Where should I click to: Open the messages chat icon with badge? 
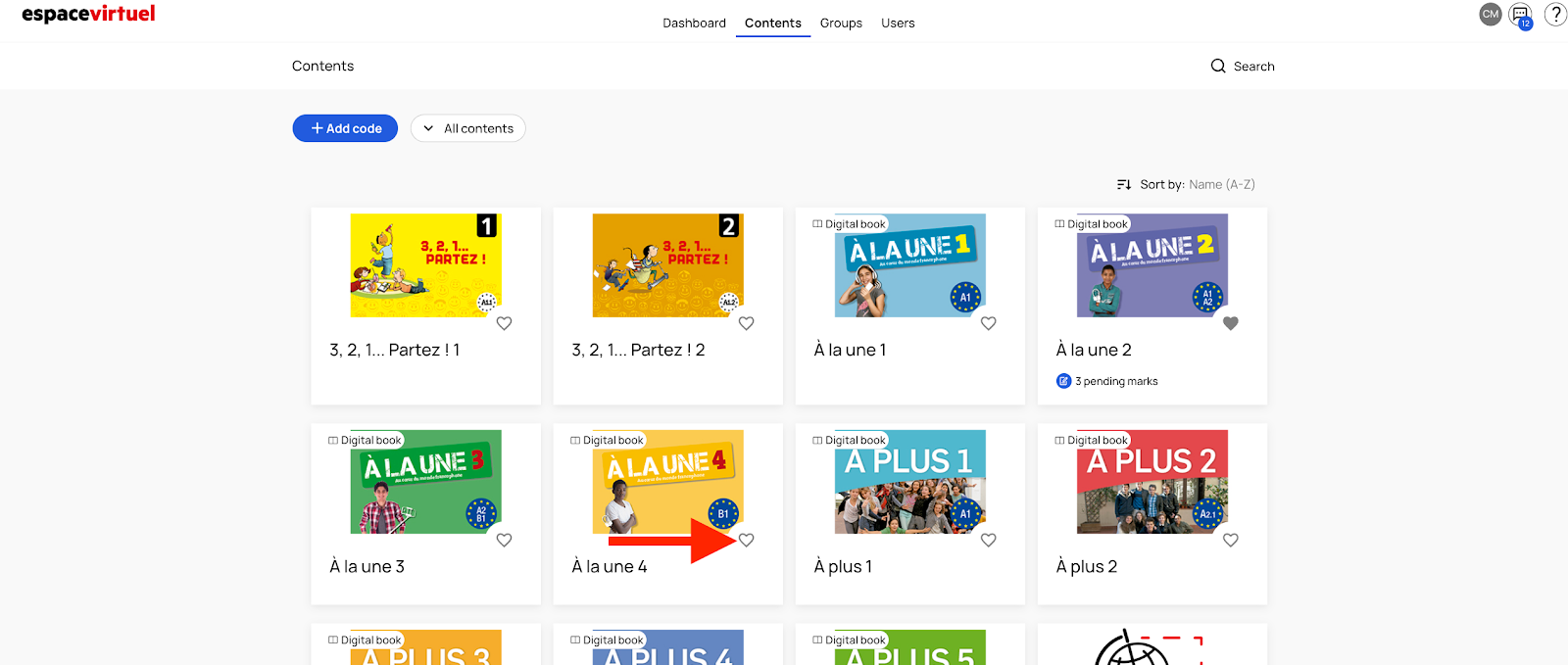coord(1520,15)
